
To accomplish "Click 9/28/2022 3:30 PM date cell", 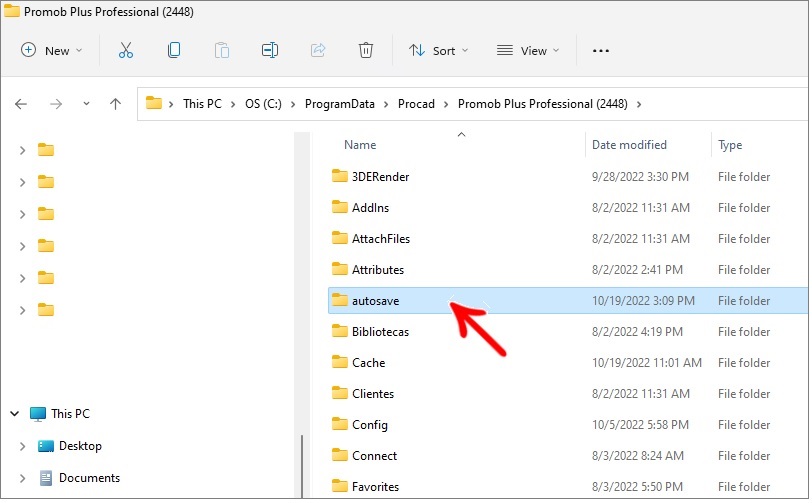I will 640,177.
